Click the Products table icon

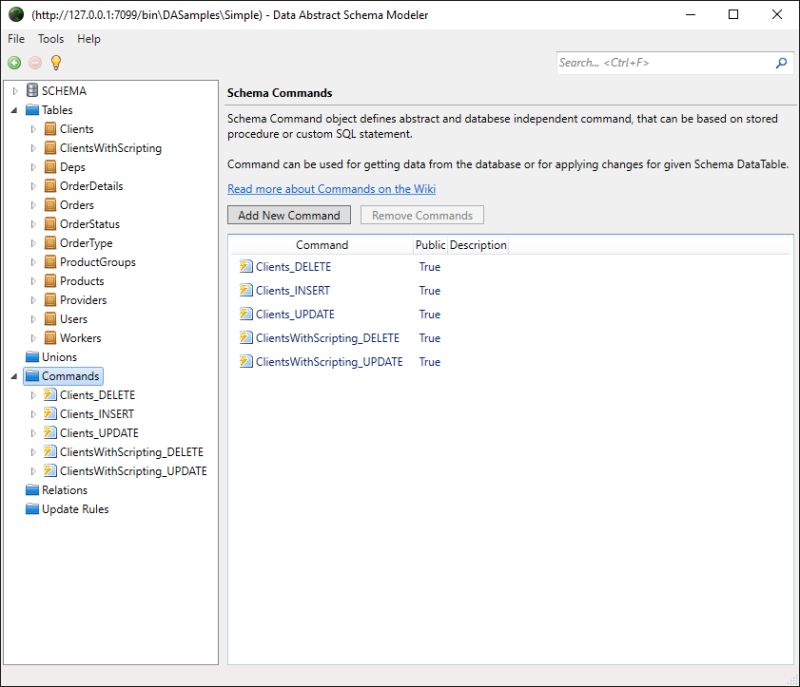click(50, 281)
